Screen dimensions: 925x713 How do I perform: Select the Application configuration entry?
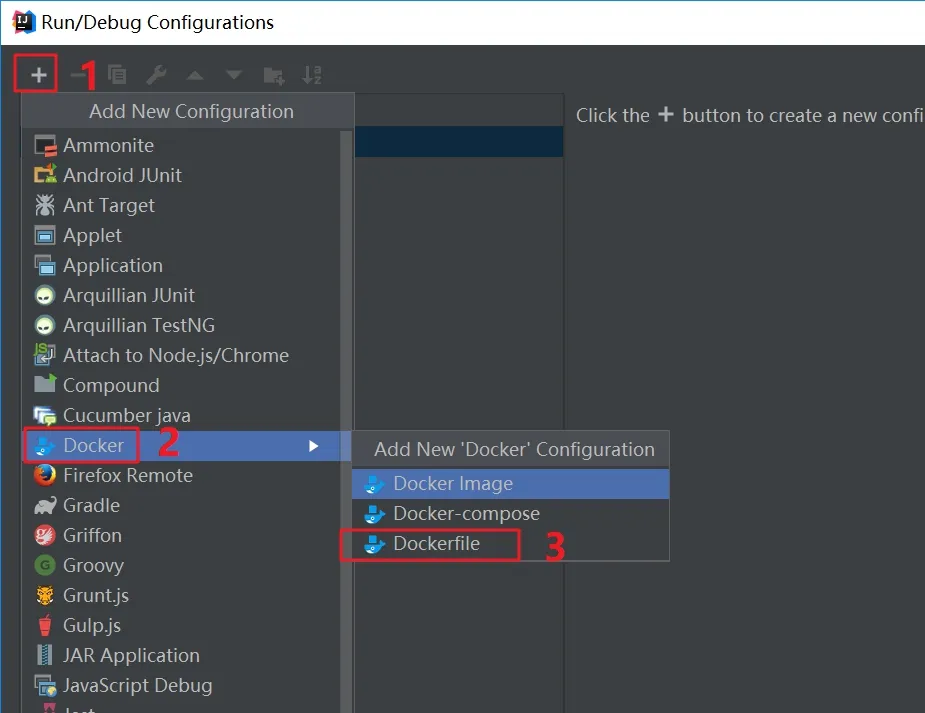pos(181,265)
